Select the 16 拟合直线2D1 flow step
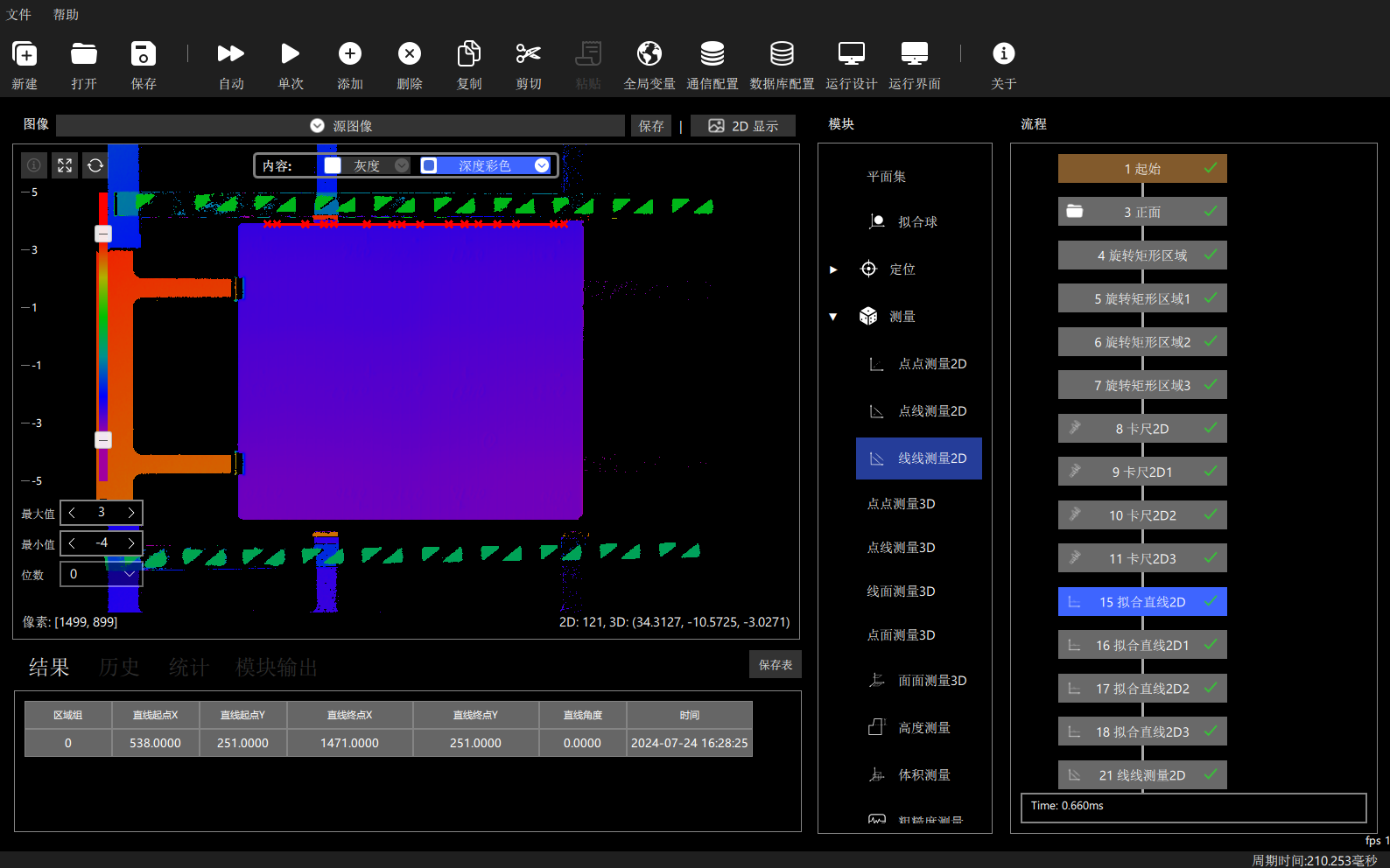 point(1142,645)
